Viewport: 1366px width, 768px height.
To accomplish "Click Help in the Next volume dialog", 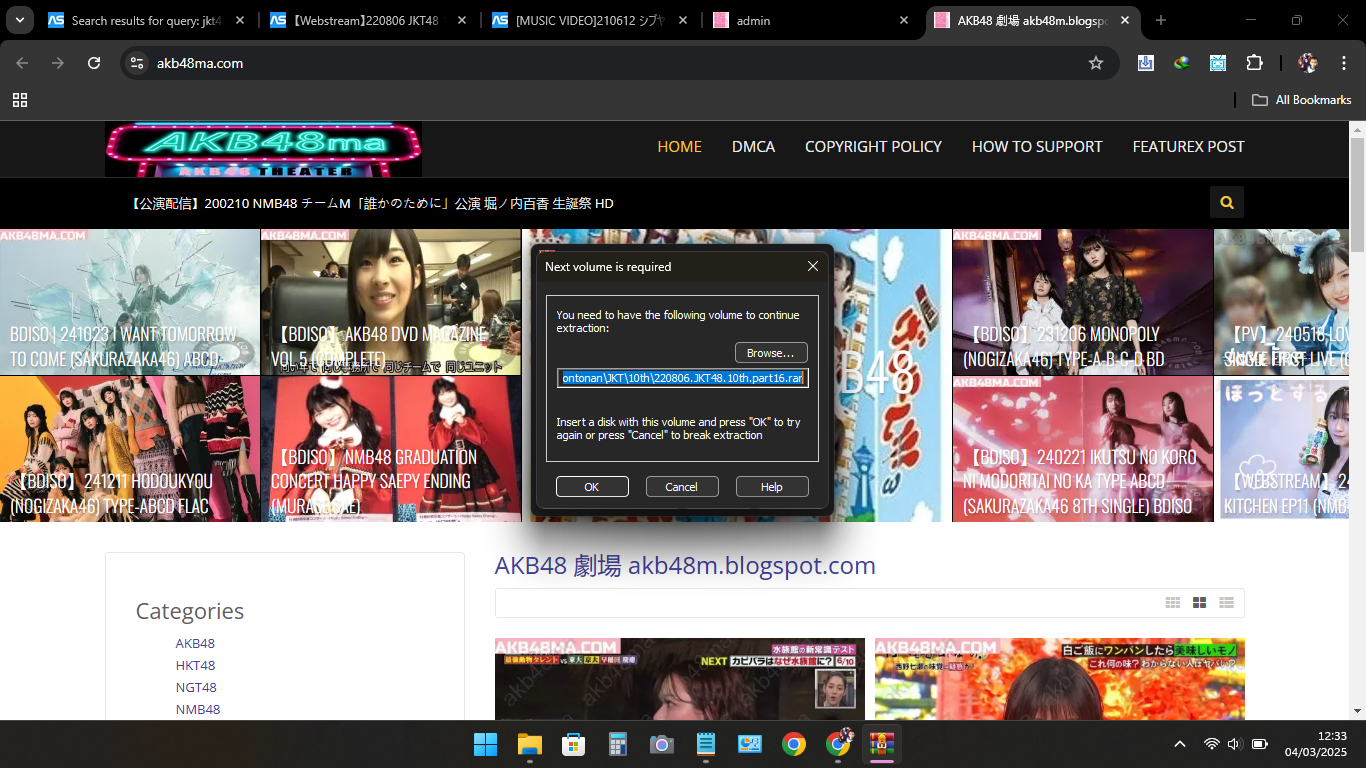I will pos(772,487).
